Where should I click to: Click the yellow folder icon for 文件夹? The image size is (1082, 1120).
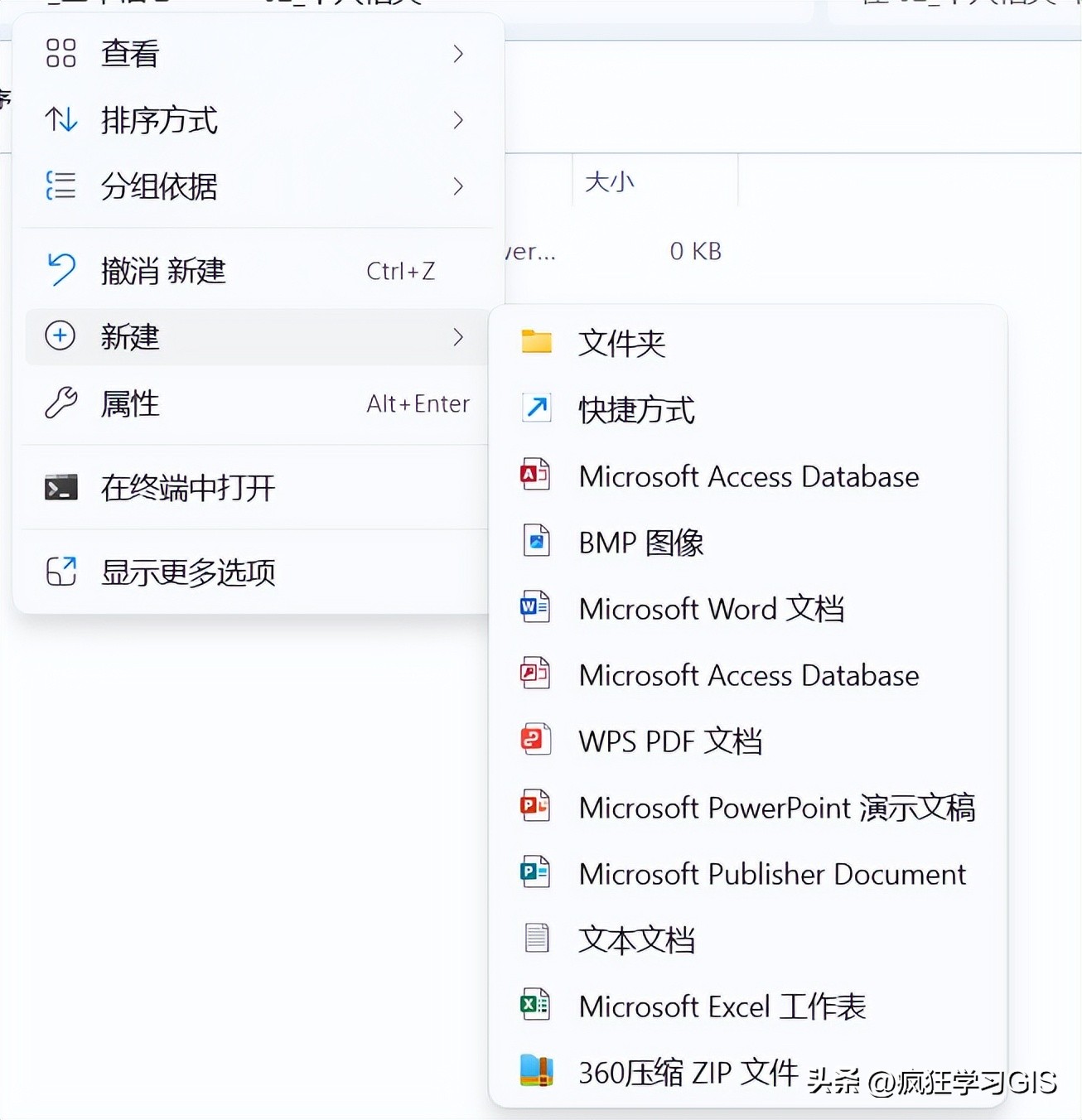coord(536,342)
